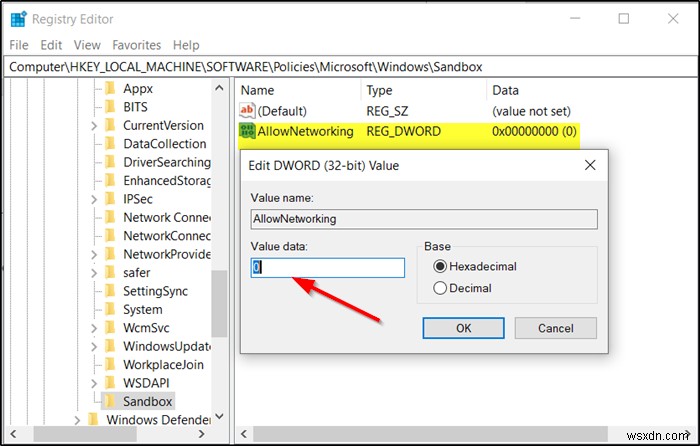Click the DataCollection folder icon
This screenshot has width=700, height=446.
tap(110, 143)
